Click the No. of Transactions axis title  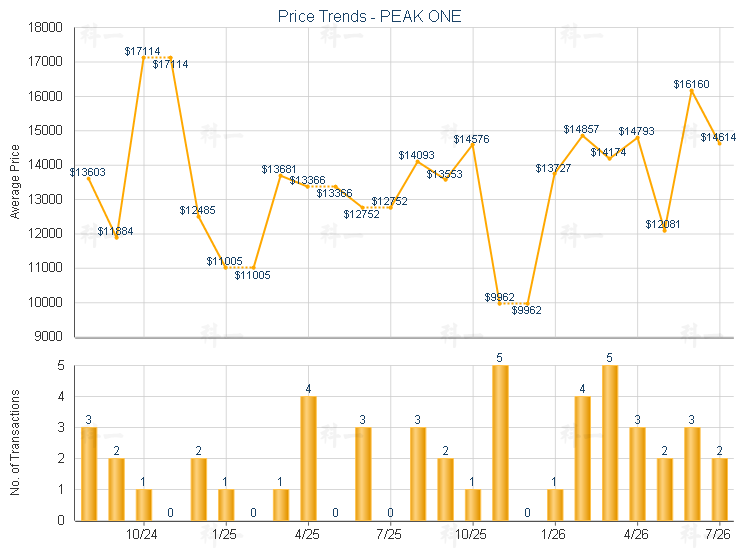pos(15,442)
